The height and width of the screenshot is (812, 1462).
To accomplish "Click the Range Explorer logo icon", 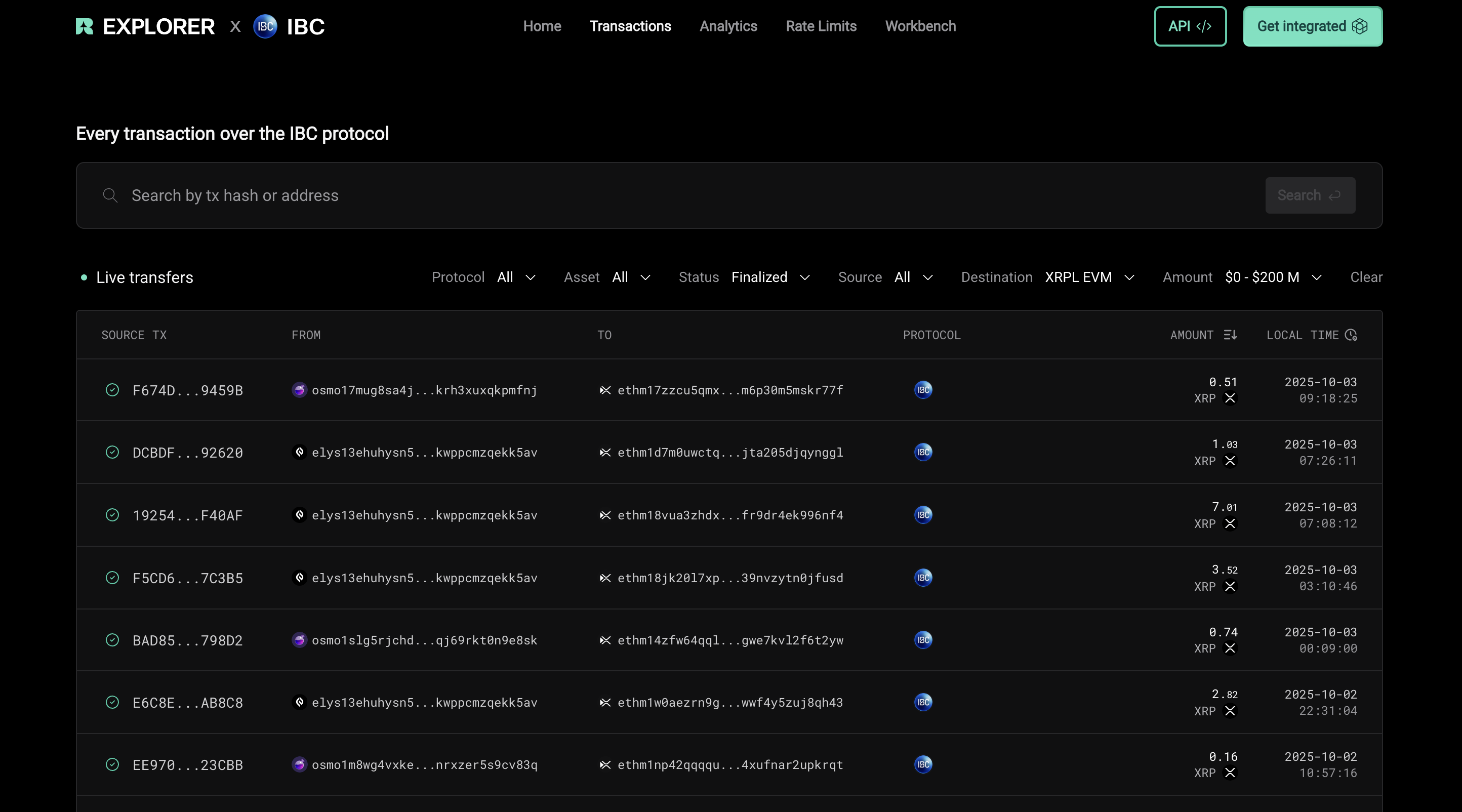I will tap(85, 27).
